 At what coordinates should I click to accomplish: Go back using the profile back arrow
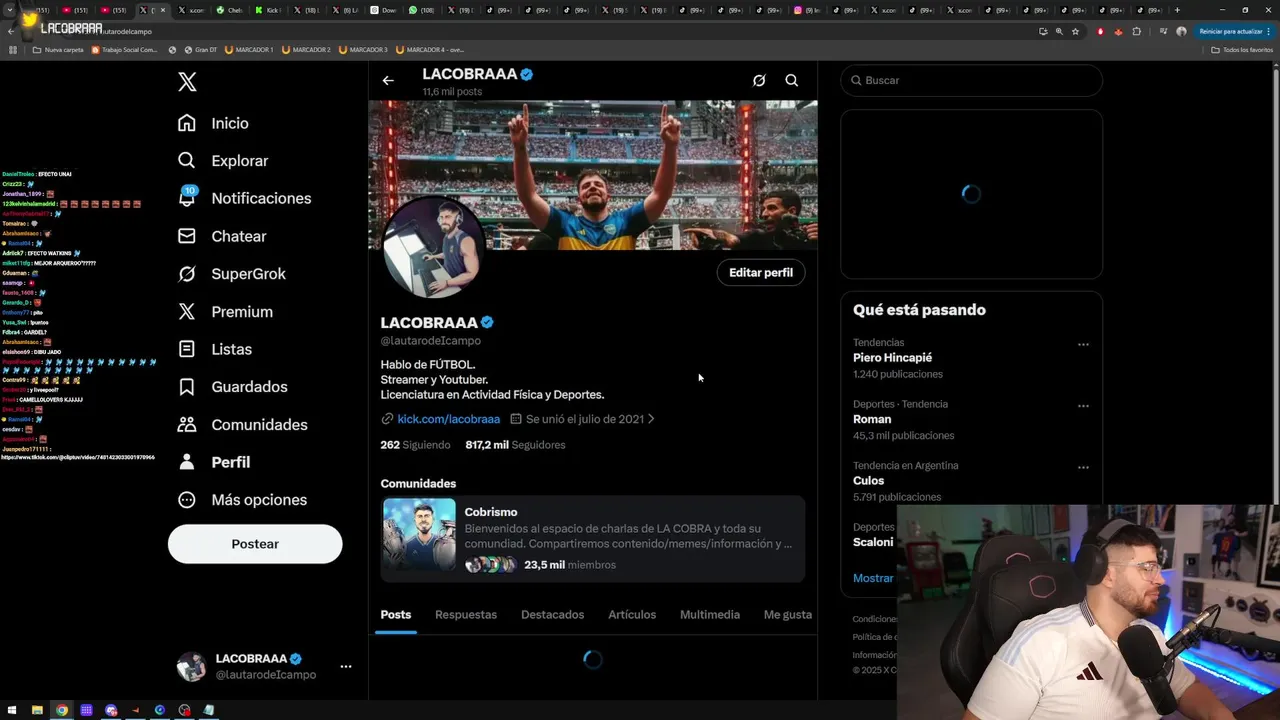[388, 81]
